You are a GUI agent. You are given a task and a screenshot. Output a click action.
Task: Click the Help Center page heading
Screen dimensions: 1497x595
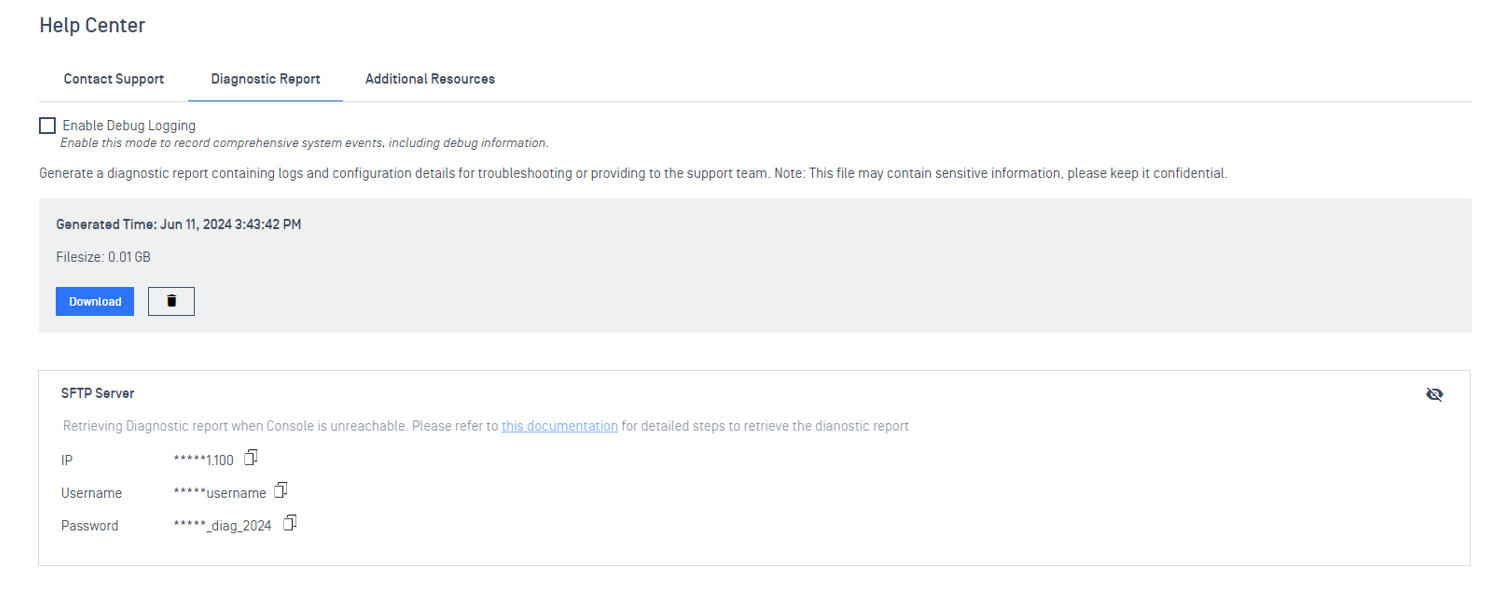[92, 26]
